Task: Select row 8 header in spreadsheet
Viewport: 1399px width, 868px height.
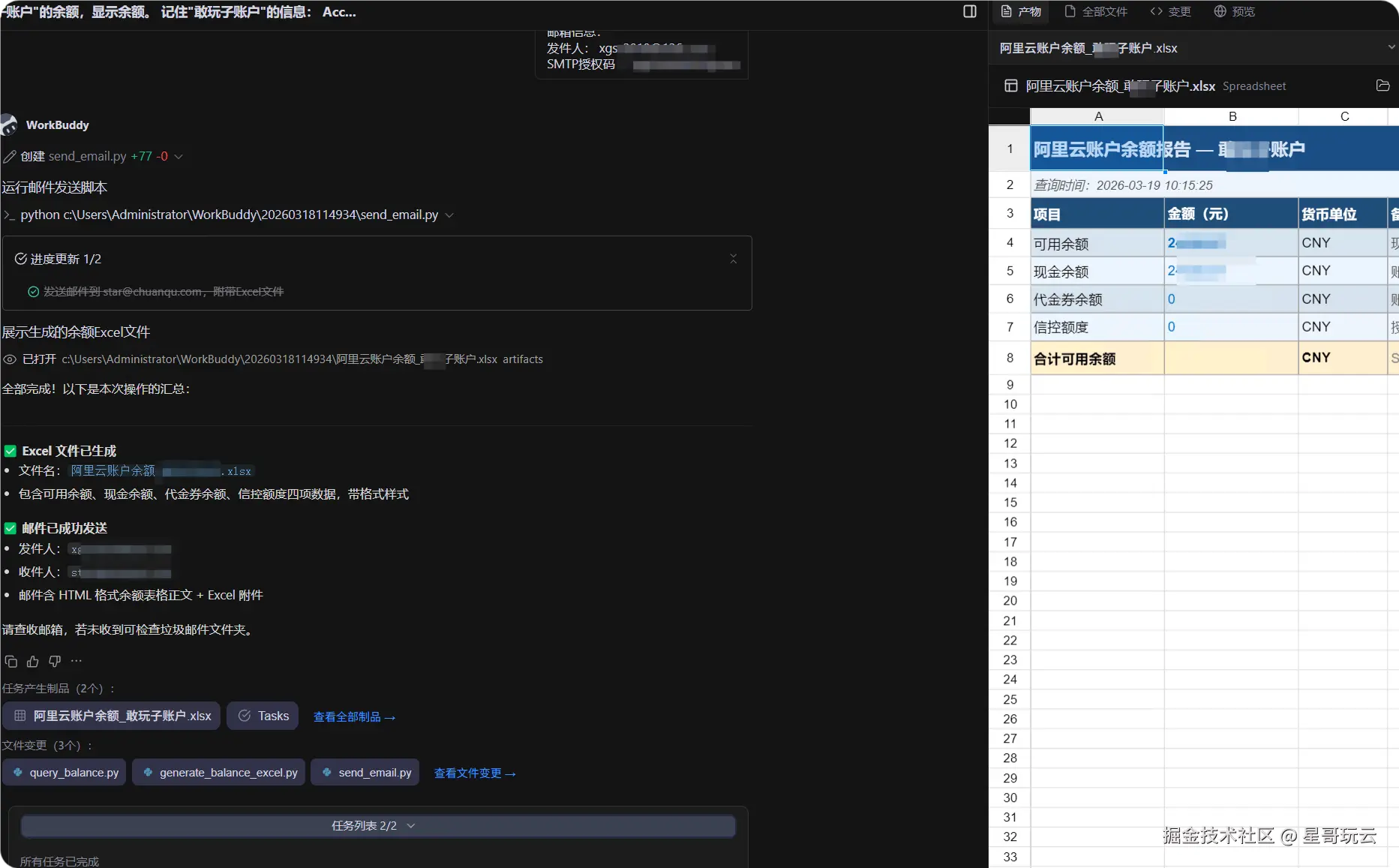Action: pyautogui.click(x=1010, y=358)
